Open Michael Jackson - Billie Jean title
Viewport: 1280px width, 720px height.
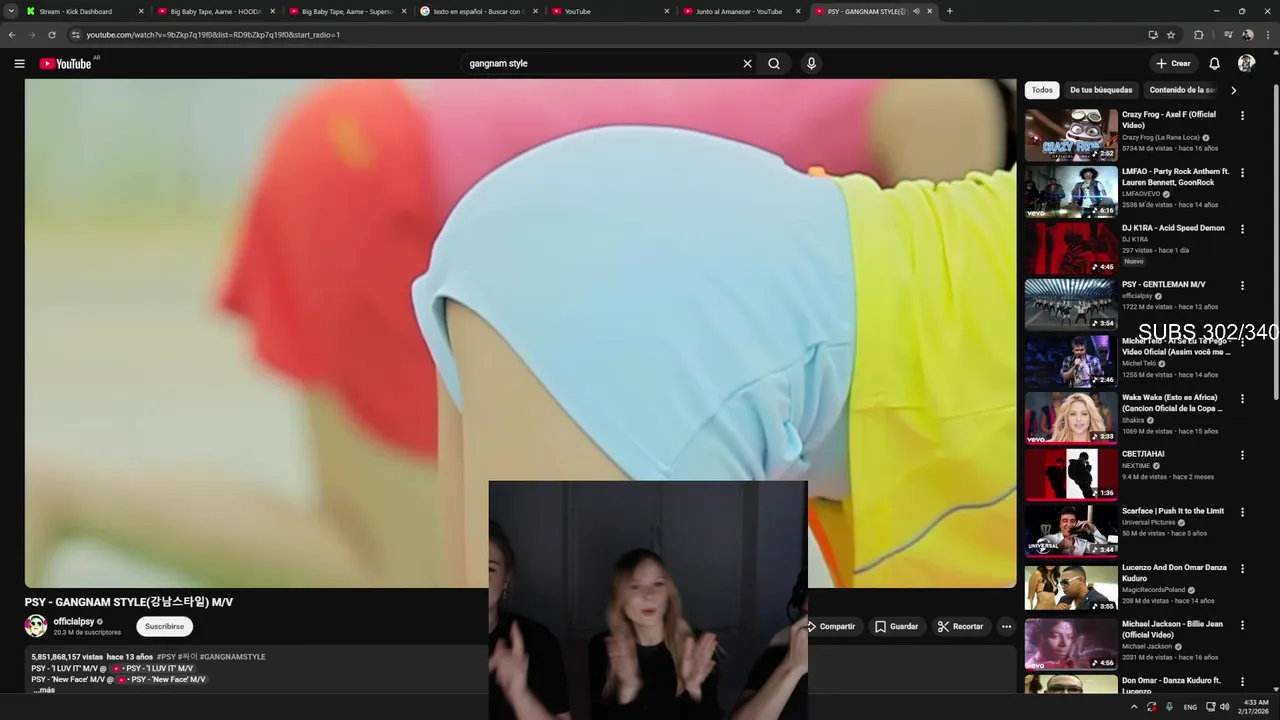[1172, 629]
